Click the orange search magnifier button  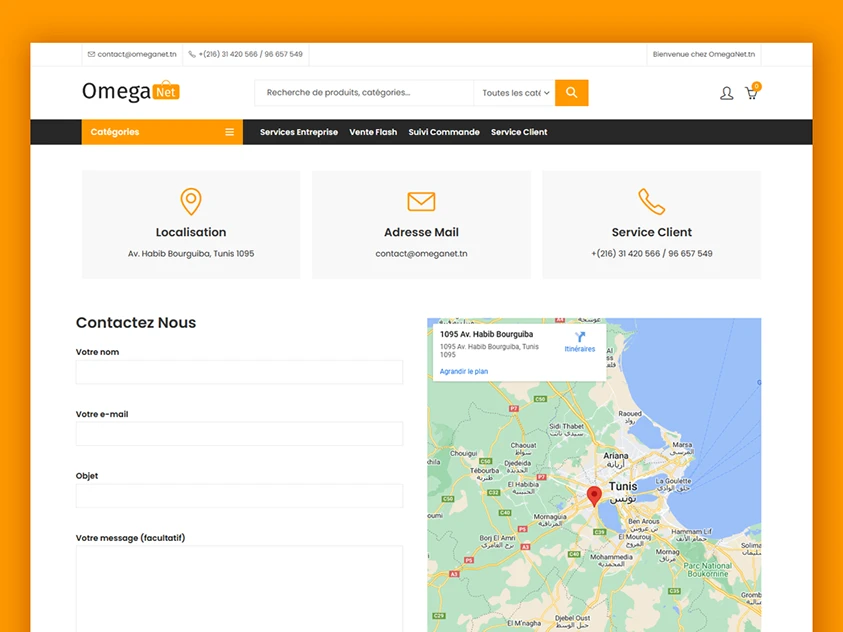[x=571, y=93]
